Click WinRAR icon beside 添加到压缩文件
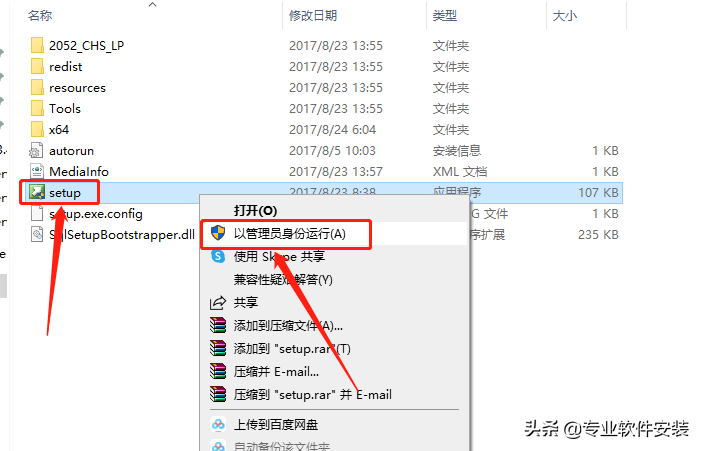 coord(218,325)
